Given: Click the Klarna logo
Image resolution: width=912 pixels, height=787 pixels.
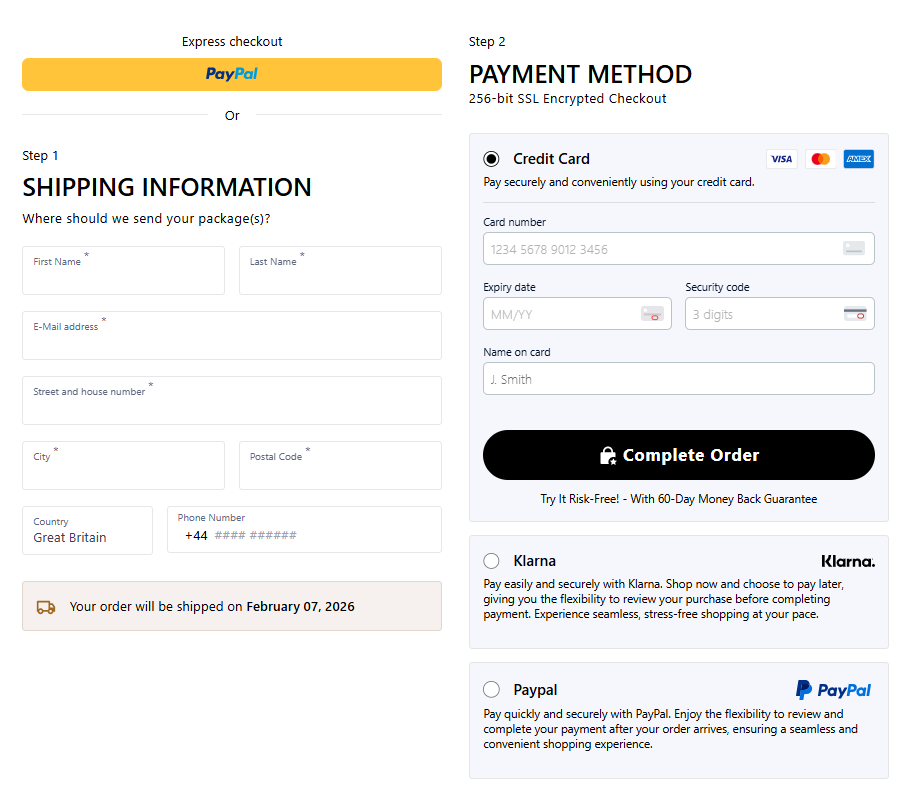Looking at the screenshot, I should point(847,561).
